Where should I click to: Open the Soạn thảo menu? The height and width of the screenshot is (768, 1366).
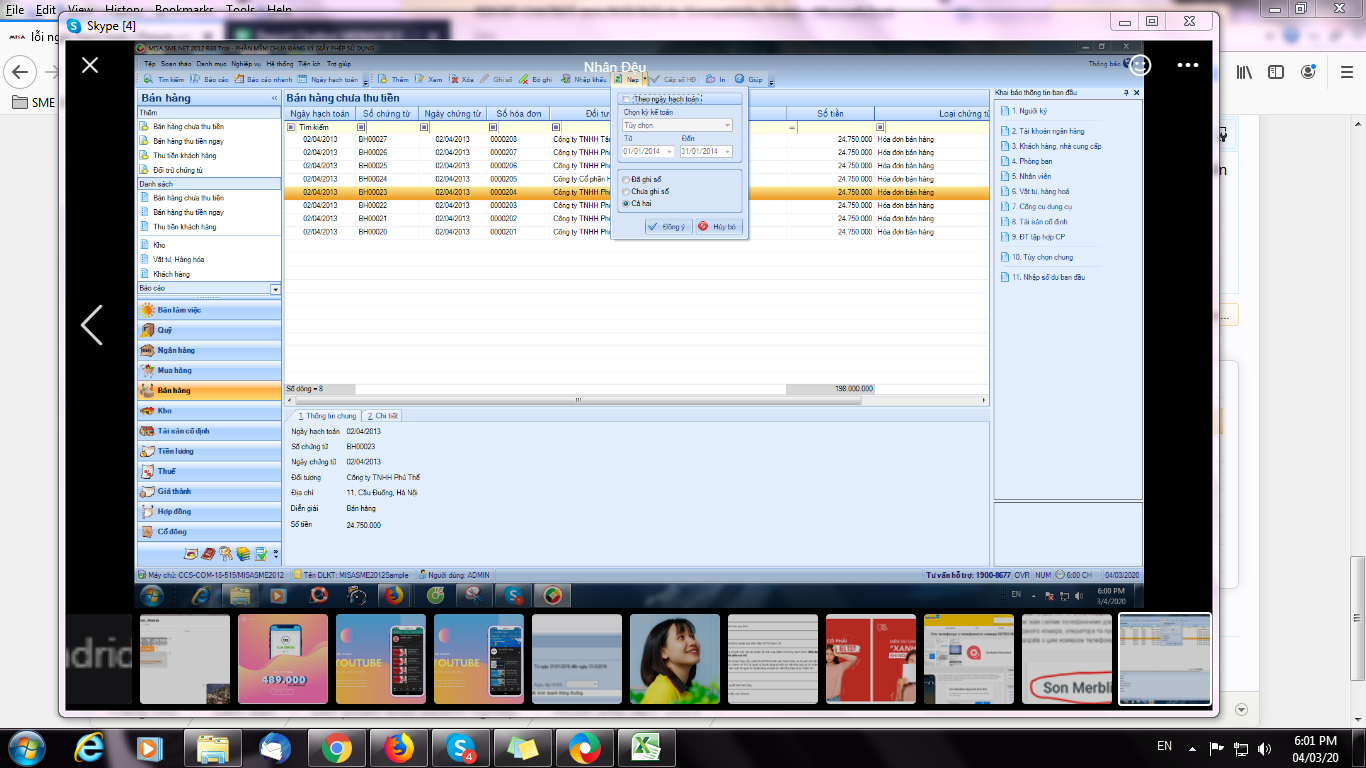(x=175, y=63)
